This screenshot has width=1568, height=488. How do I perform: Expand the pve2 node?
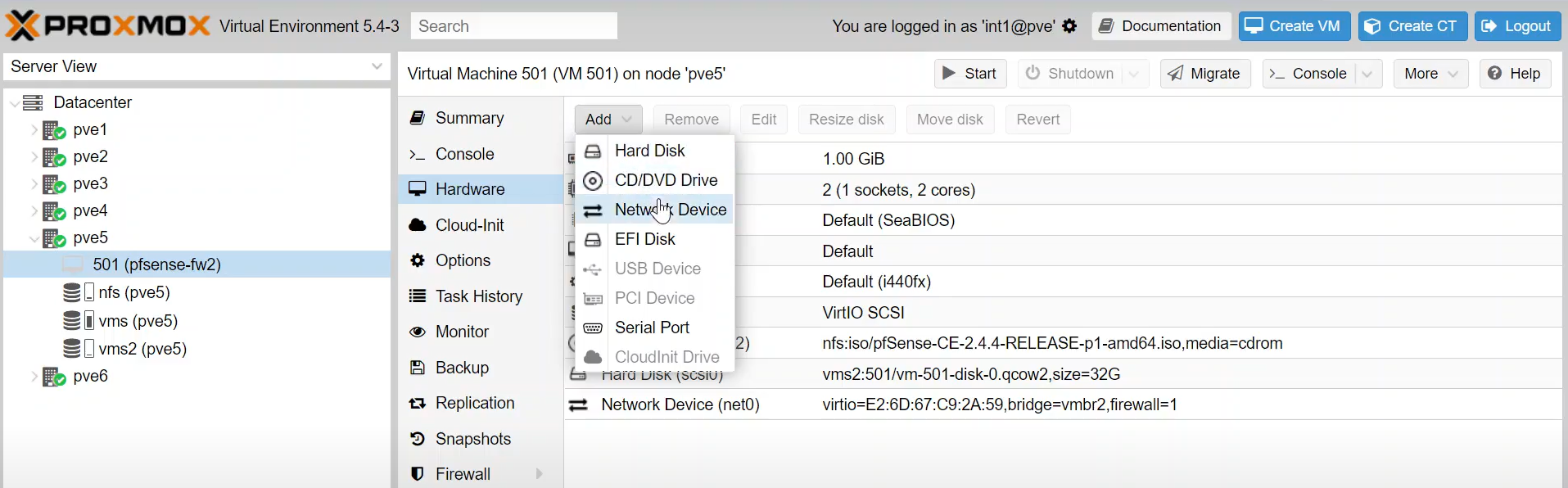(34, 157)
